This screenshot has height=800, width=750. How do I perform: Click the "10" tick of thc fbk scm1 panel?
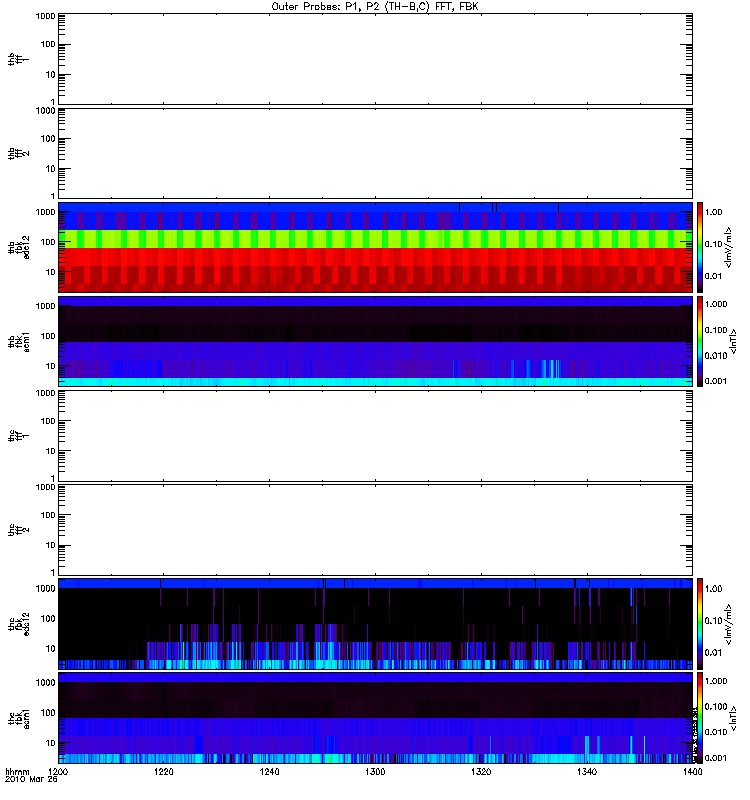[51, 743]
